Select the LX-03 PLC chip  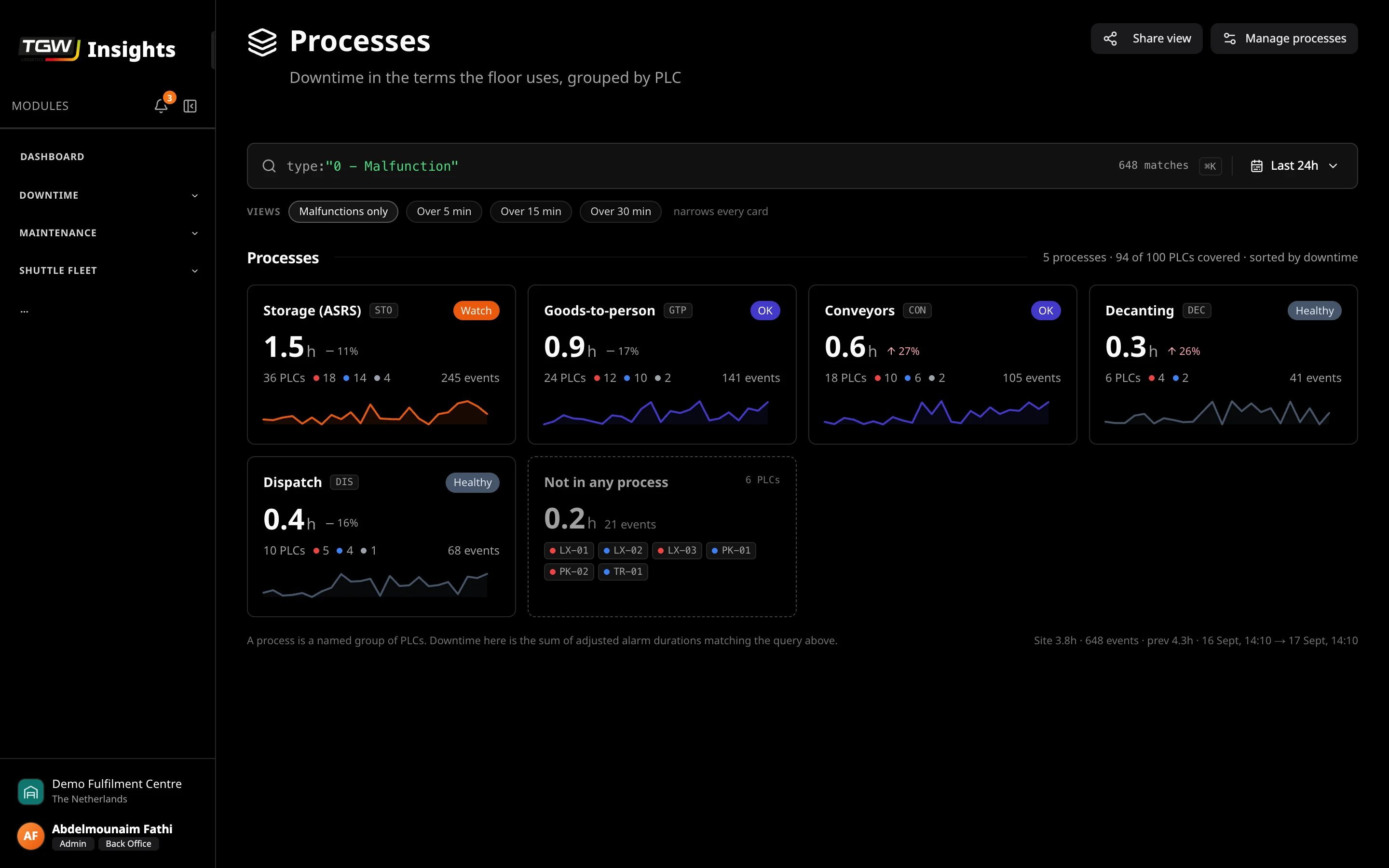677,551
